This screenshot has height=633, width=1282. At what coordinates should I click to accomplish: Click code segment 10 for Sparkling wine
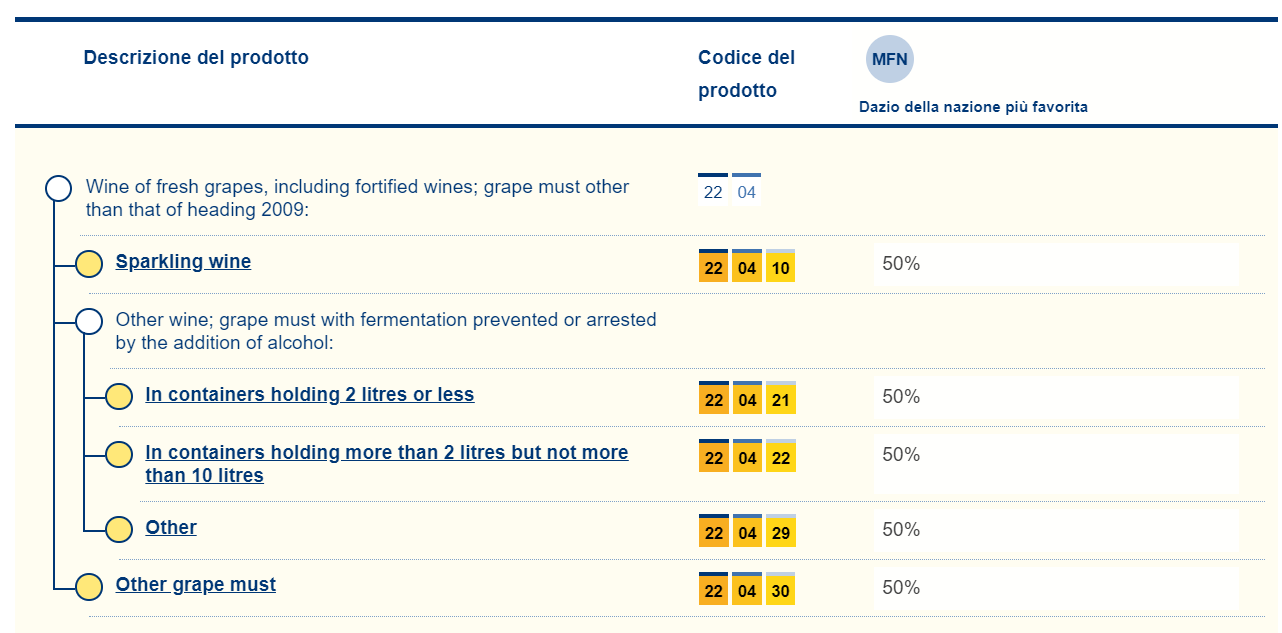pyautogui.click(x=781, y=268)
